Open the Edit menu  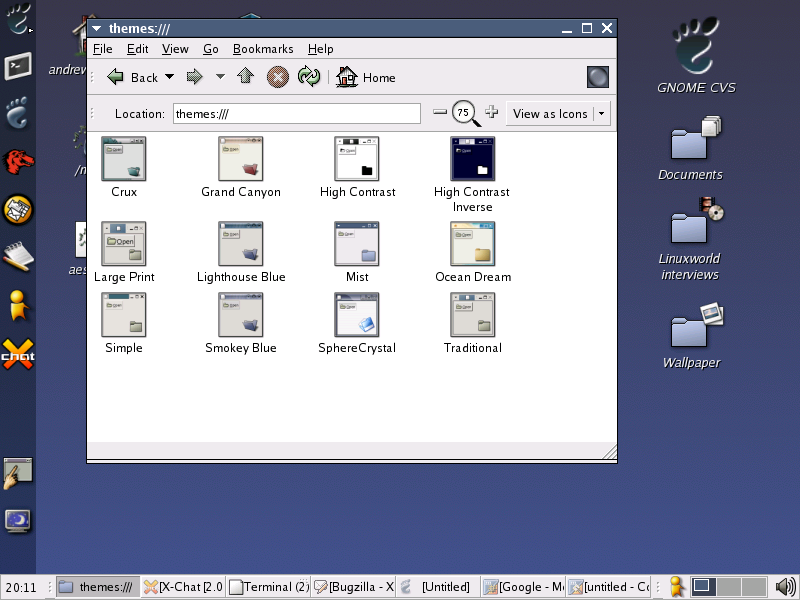pos(137,49)
